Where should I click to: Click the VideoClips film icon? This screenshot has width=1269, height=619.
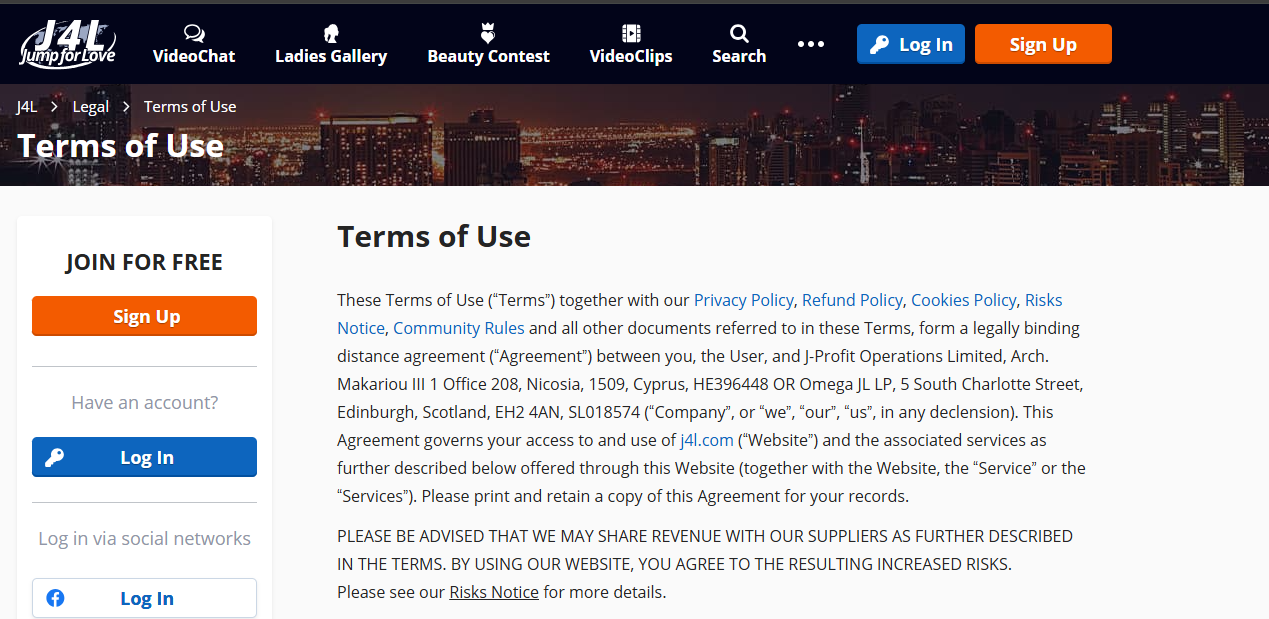pos(631,33)
